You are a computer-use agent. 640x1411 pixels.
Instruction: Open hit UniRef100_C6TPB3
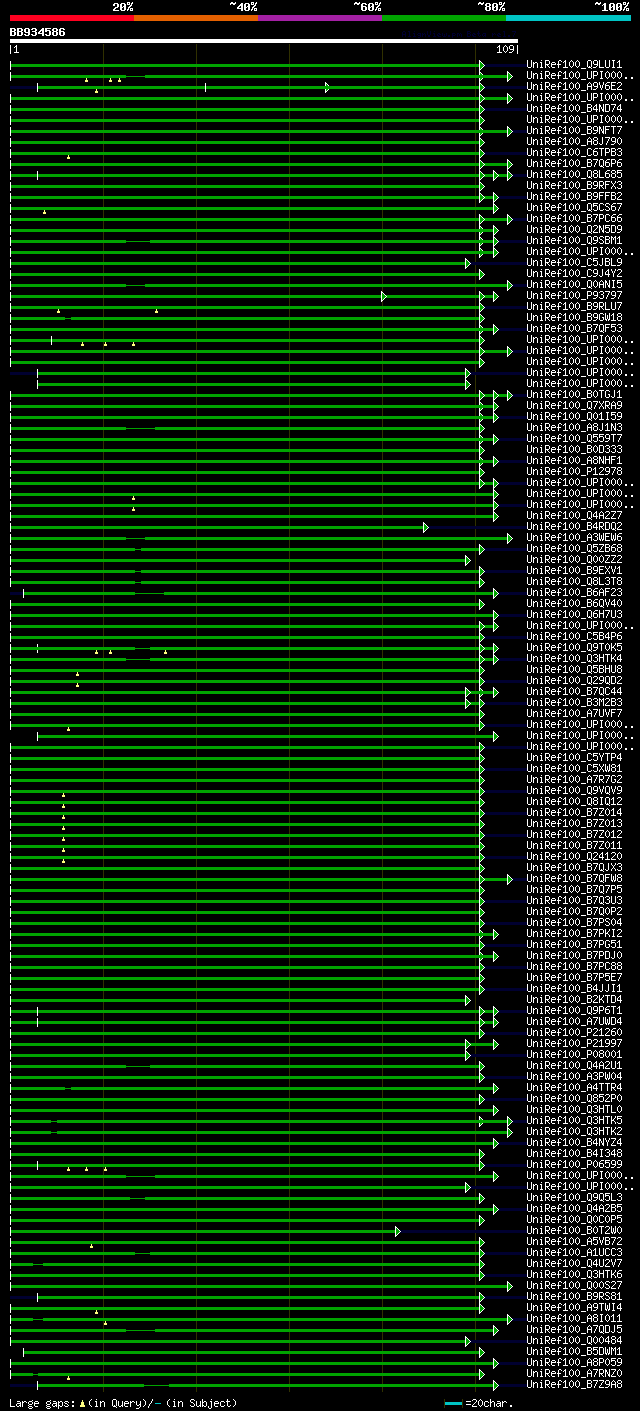574,153
